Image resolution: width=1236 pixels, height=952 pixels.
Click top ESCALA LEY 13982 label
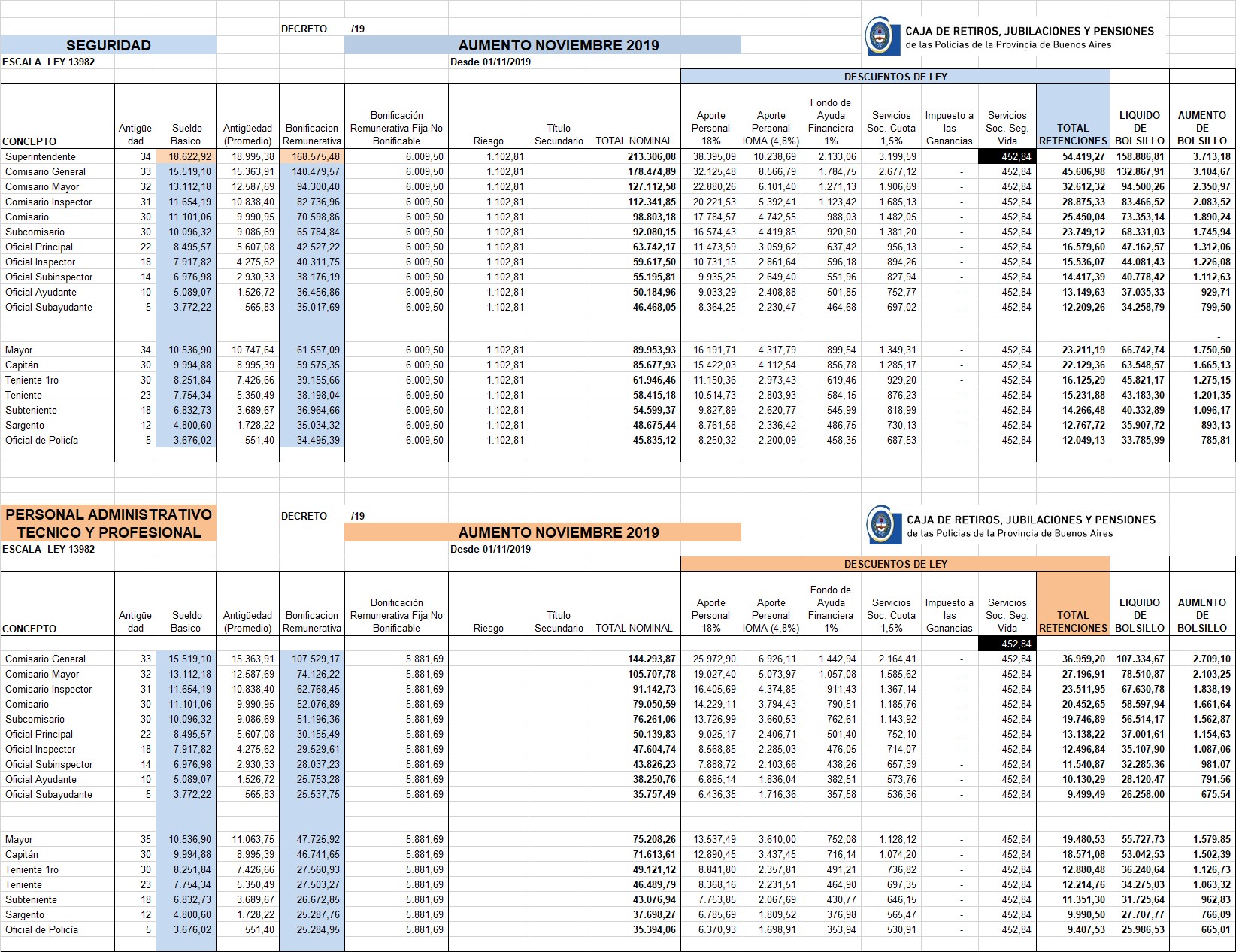pos(49,62)
